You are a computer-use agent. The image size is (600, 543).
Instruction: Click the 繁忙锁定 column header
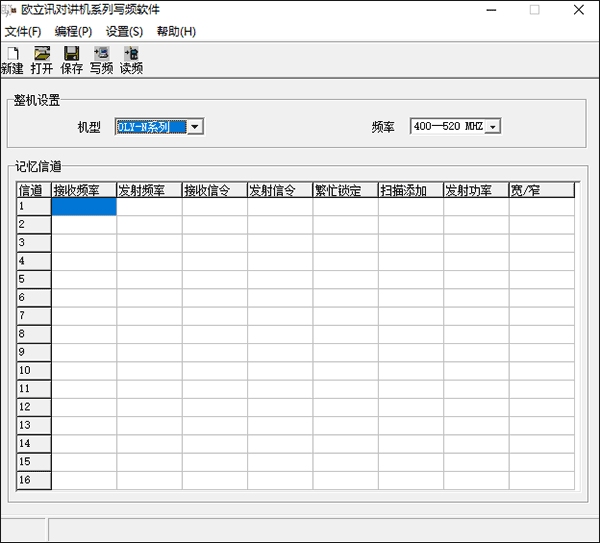(x=346, y=190)
